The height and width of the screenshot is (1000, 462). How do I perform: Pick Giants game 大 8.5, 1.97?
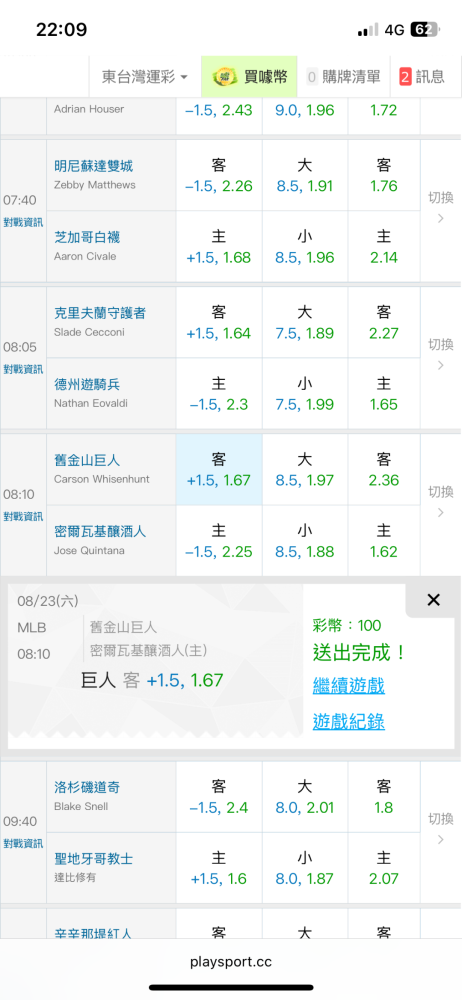(304, 469)
